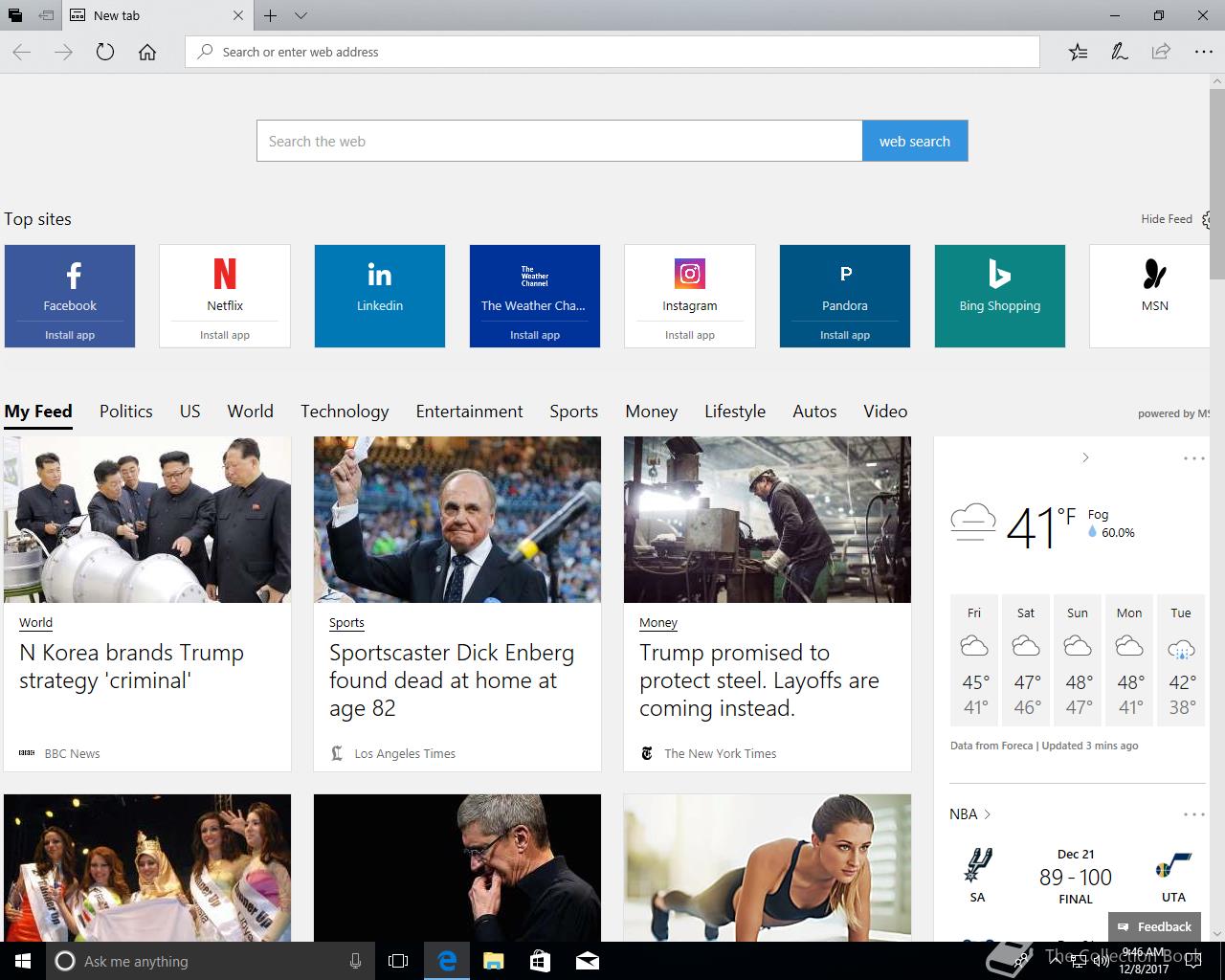This screenshot has height=980, width=1225.
Task: Close the New tab tab
Action: [x=238, y=15]
